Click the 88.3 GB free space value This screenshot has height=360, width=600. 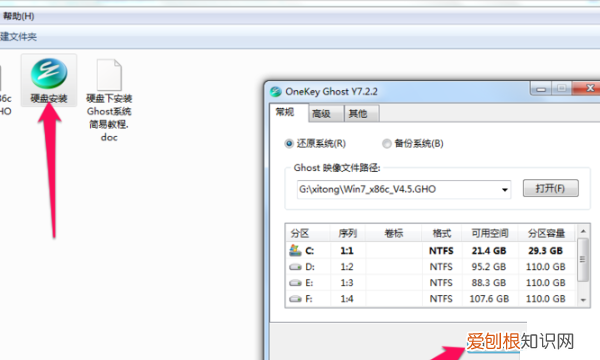(489, 283)
